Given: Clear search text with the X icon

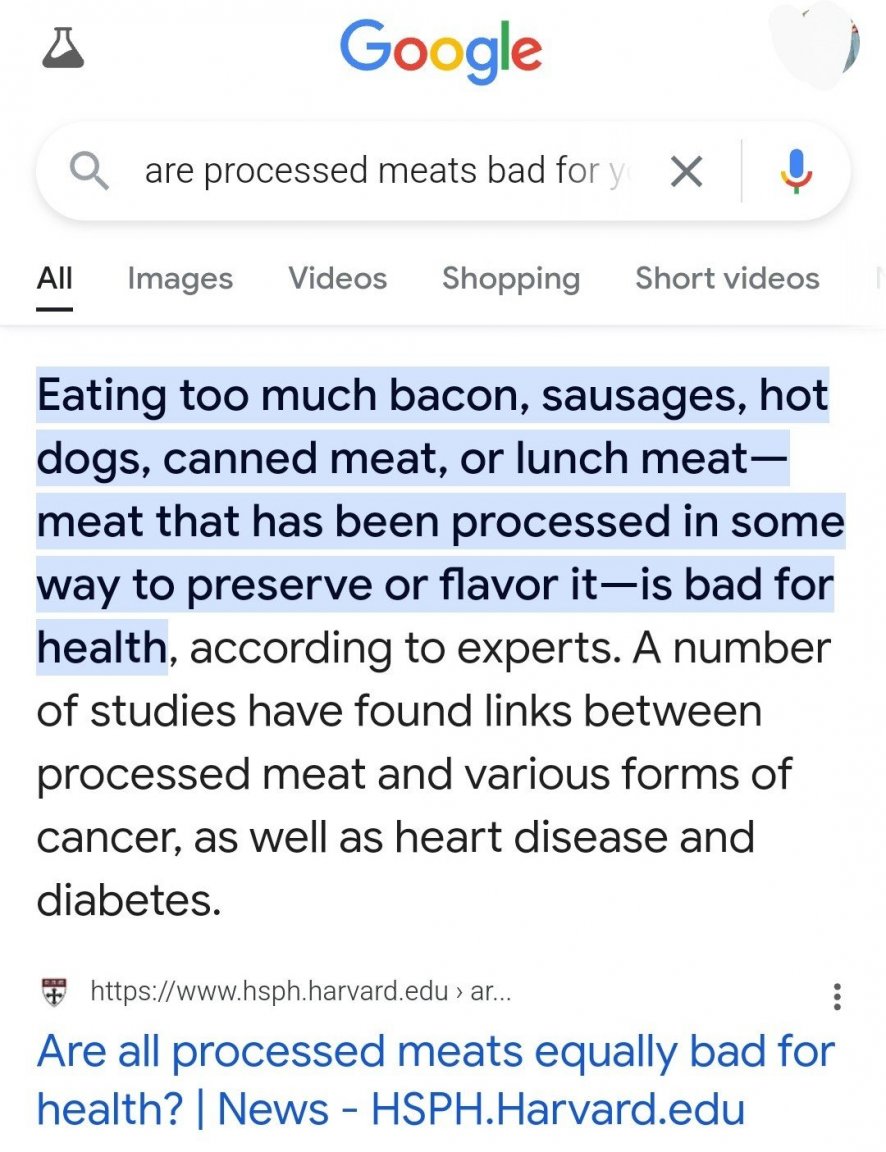Looking at the screenshot, I should coord(685,173).
